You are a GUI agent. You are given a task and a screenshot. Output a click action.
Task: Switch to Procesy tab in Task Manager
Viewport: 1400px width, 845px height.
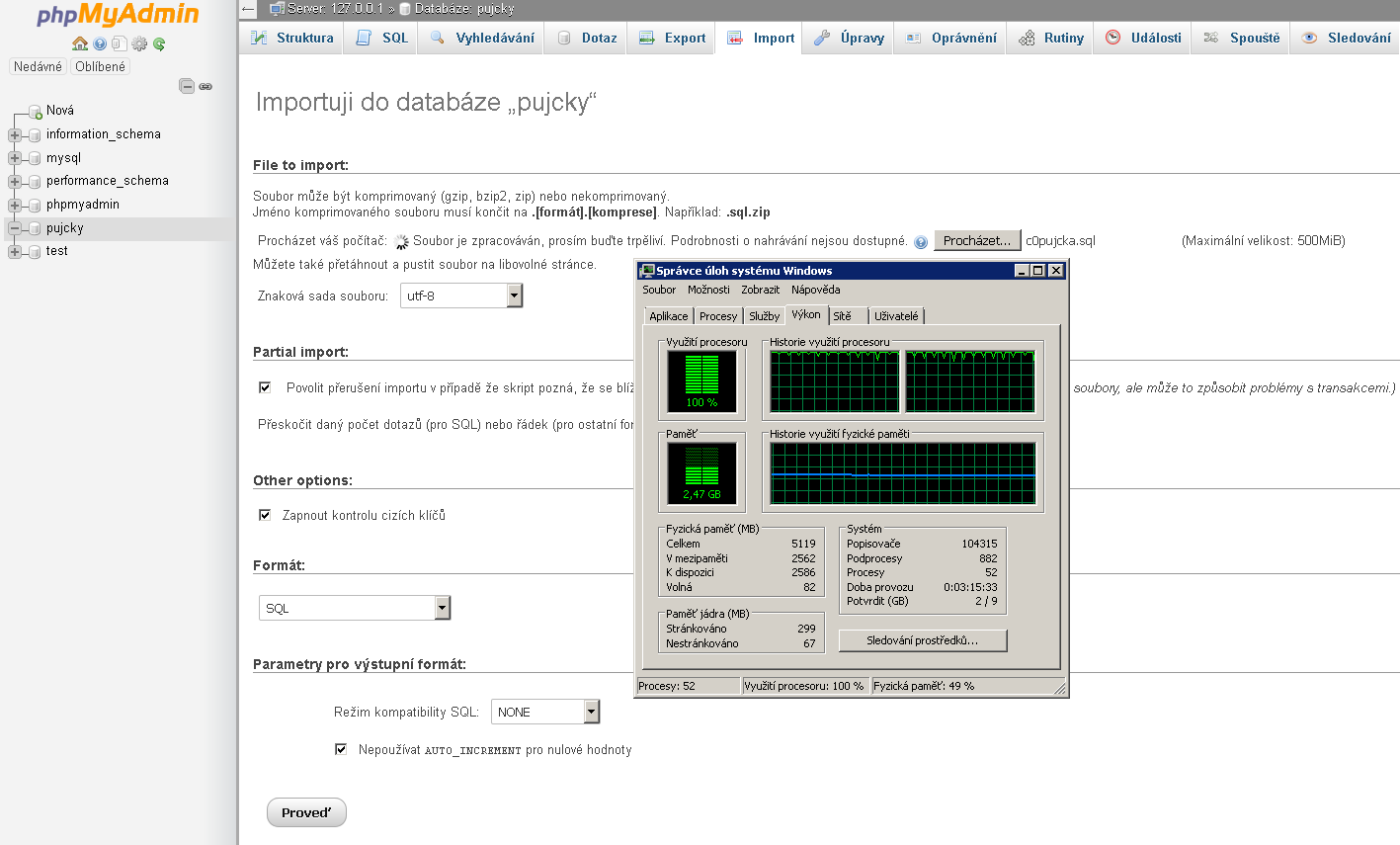click(718, 316)
